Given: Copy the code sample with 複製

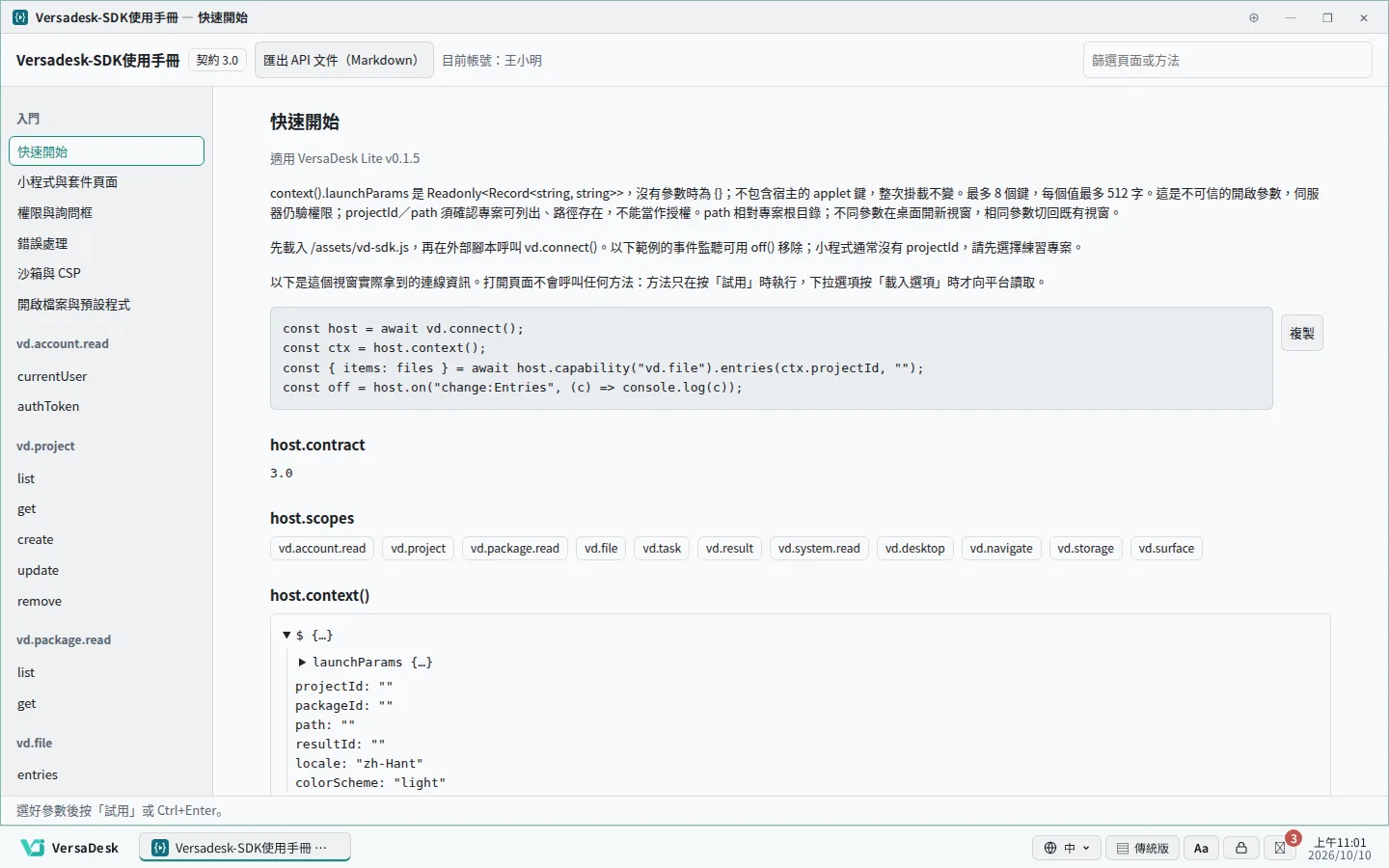Looking at the screenshot, I should (1301, 333).
